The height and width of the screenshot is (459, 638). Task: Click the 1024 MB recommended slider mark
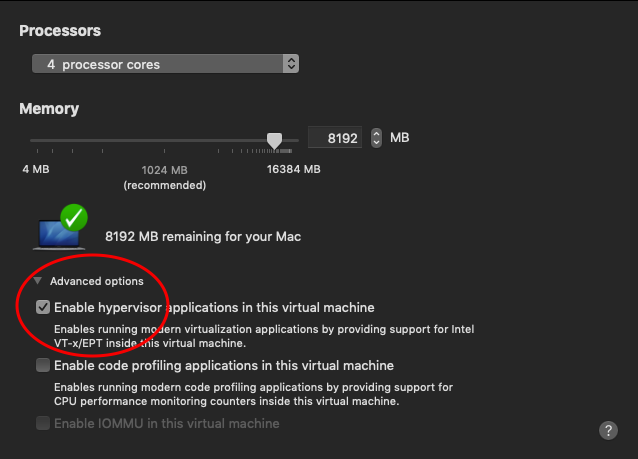coord(165,169)
